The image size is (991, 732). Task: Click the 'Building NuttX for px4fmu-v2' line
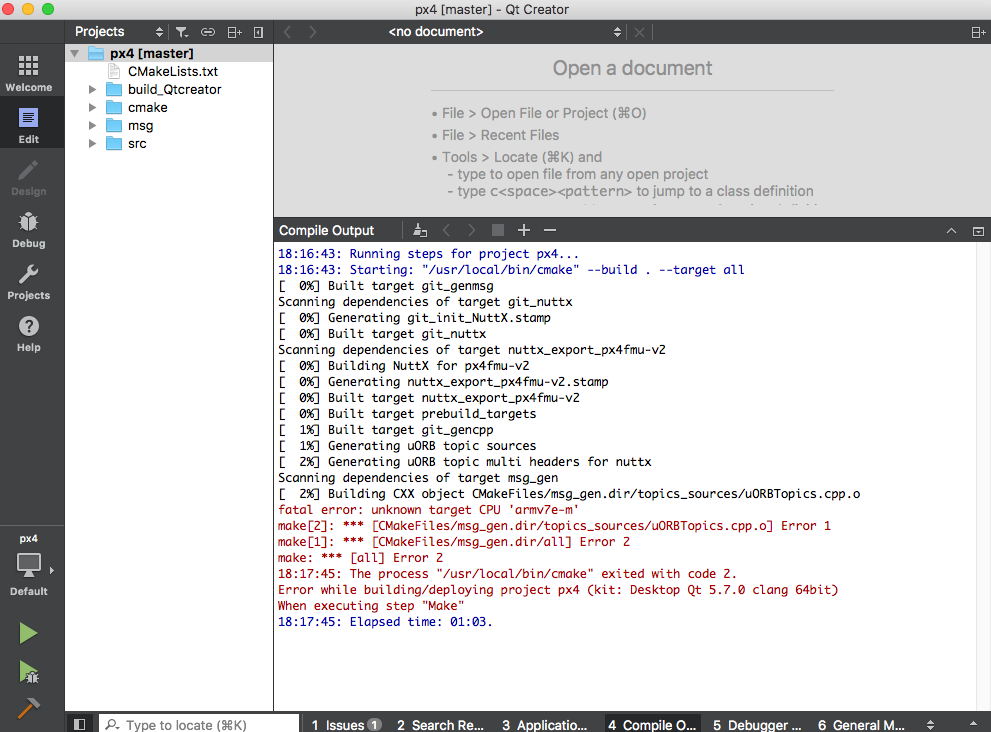coord(404,366)
